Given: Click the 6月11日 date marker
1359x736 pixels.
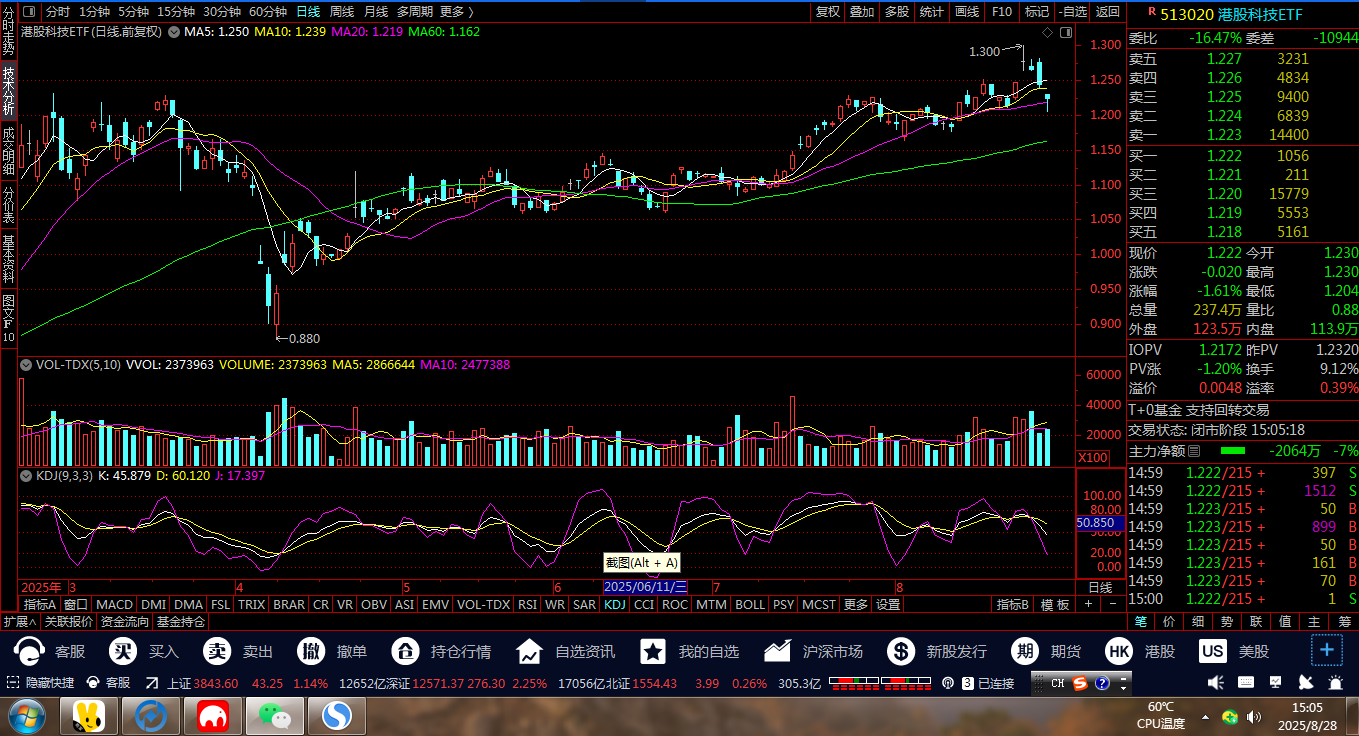Looking at the screenshot, I should click(x=646, y=587).
